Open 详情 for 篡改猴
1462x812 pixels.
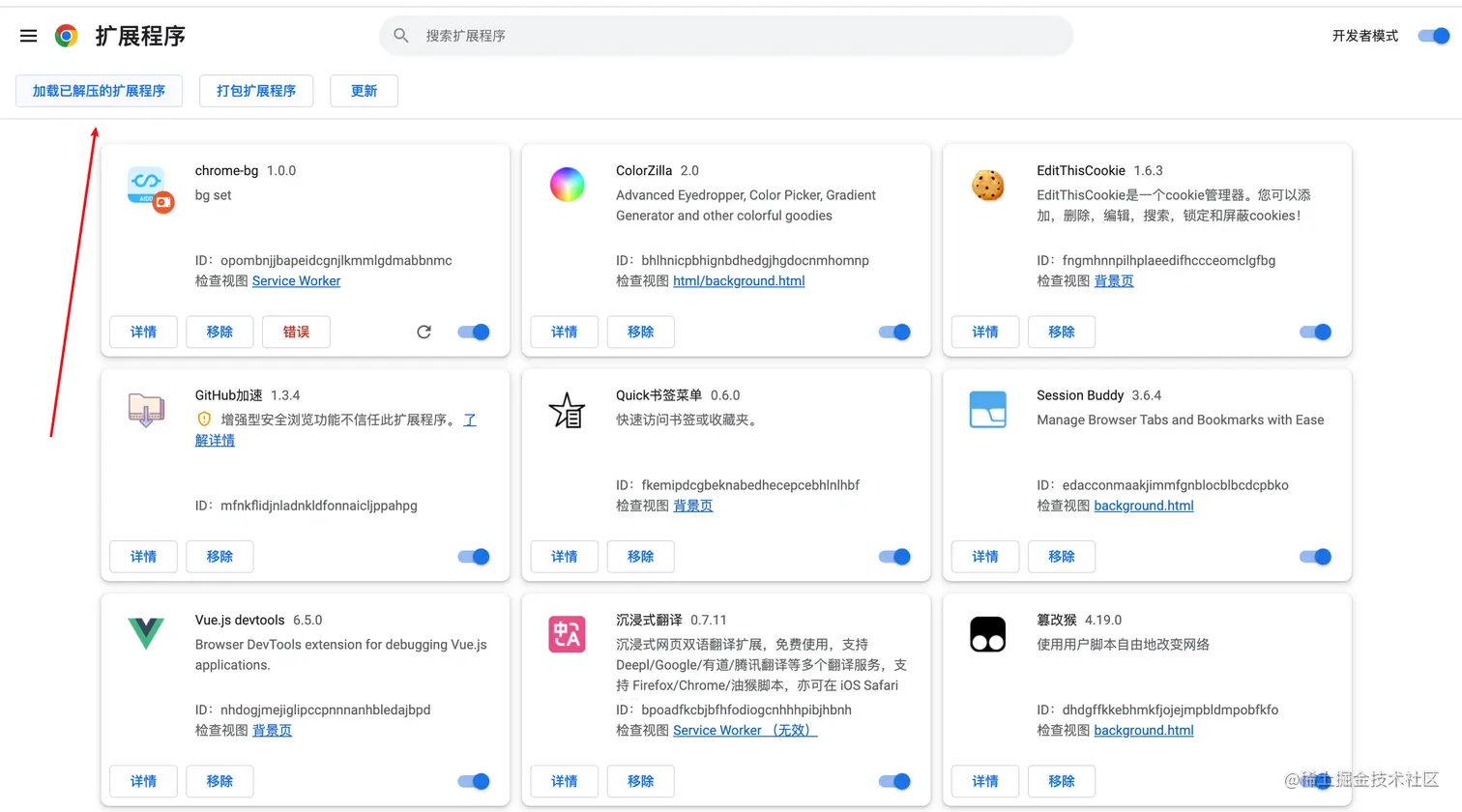tap(985, 781)
